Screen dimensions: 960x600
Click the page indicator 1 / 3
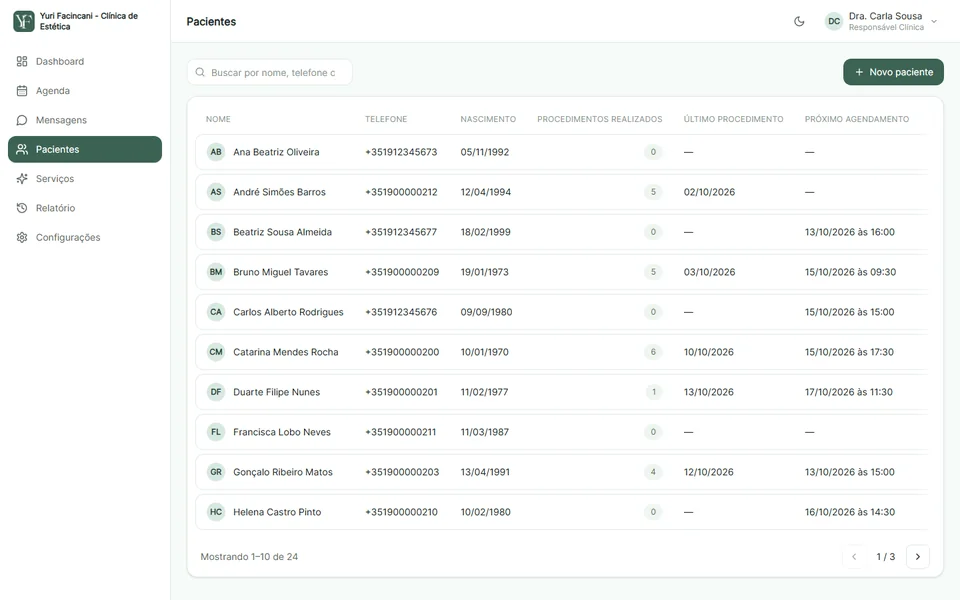pyautogui.click(x=886, y=557)
